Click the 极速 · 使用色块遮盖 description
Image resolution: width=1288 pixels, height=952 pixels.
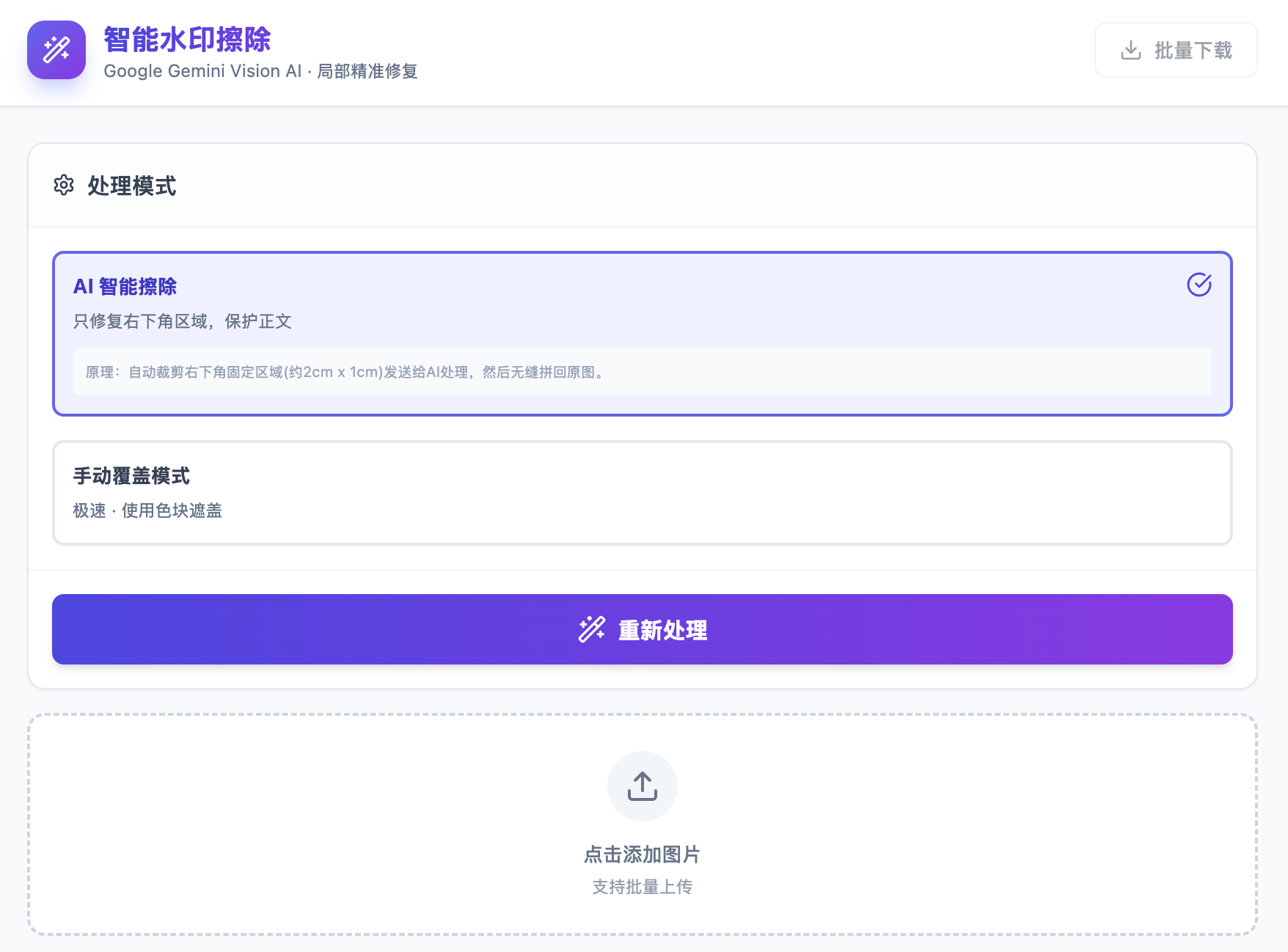[x=147, y=510]
